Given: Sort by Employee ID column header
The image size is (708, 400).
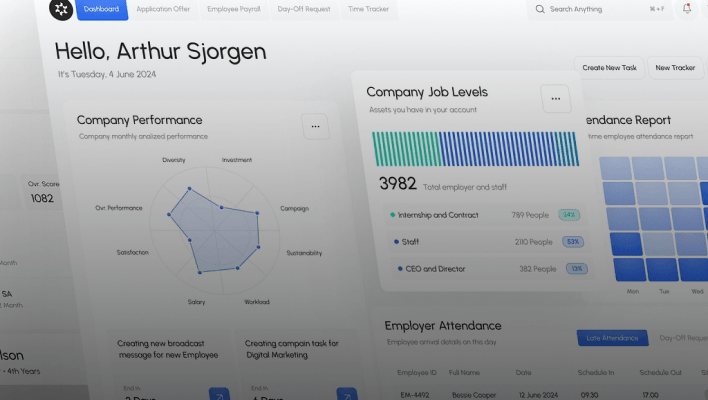Looking at the screenshot, I should point(417,372).
